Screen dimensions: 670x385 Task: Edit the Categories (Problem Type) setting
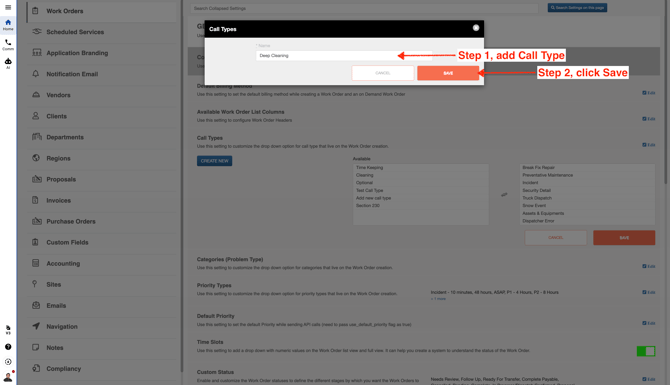point(649,266)
